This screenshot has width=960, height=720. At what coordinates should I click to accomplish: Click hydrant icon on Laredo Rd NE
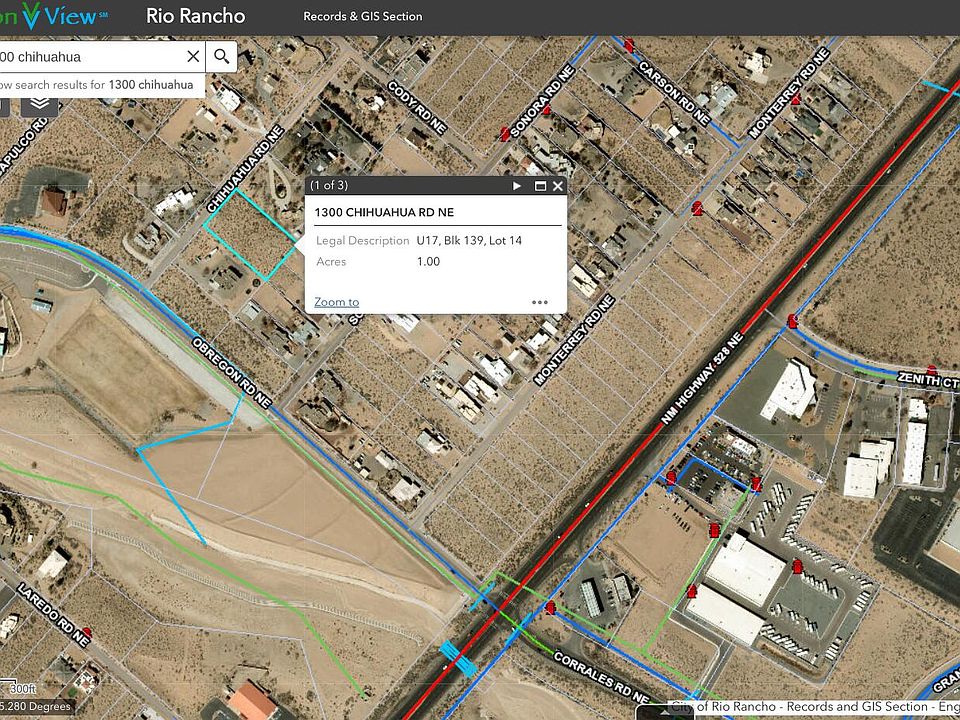coord(87,631)
